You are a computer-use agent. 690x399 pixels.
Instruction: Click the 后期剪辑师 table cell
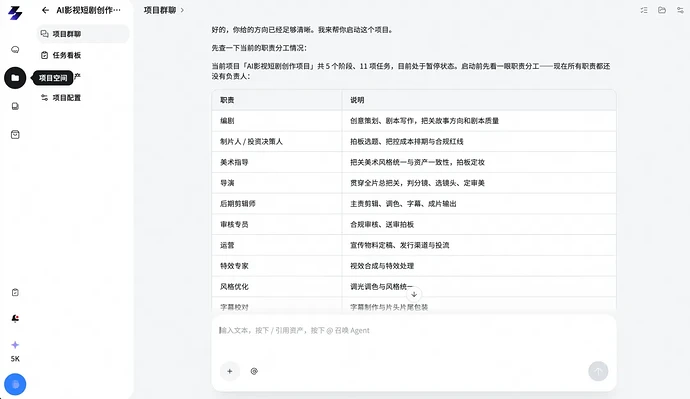(x=277, y=203)
